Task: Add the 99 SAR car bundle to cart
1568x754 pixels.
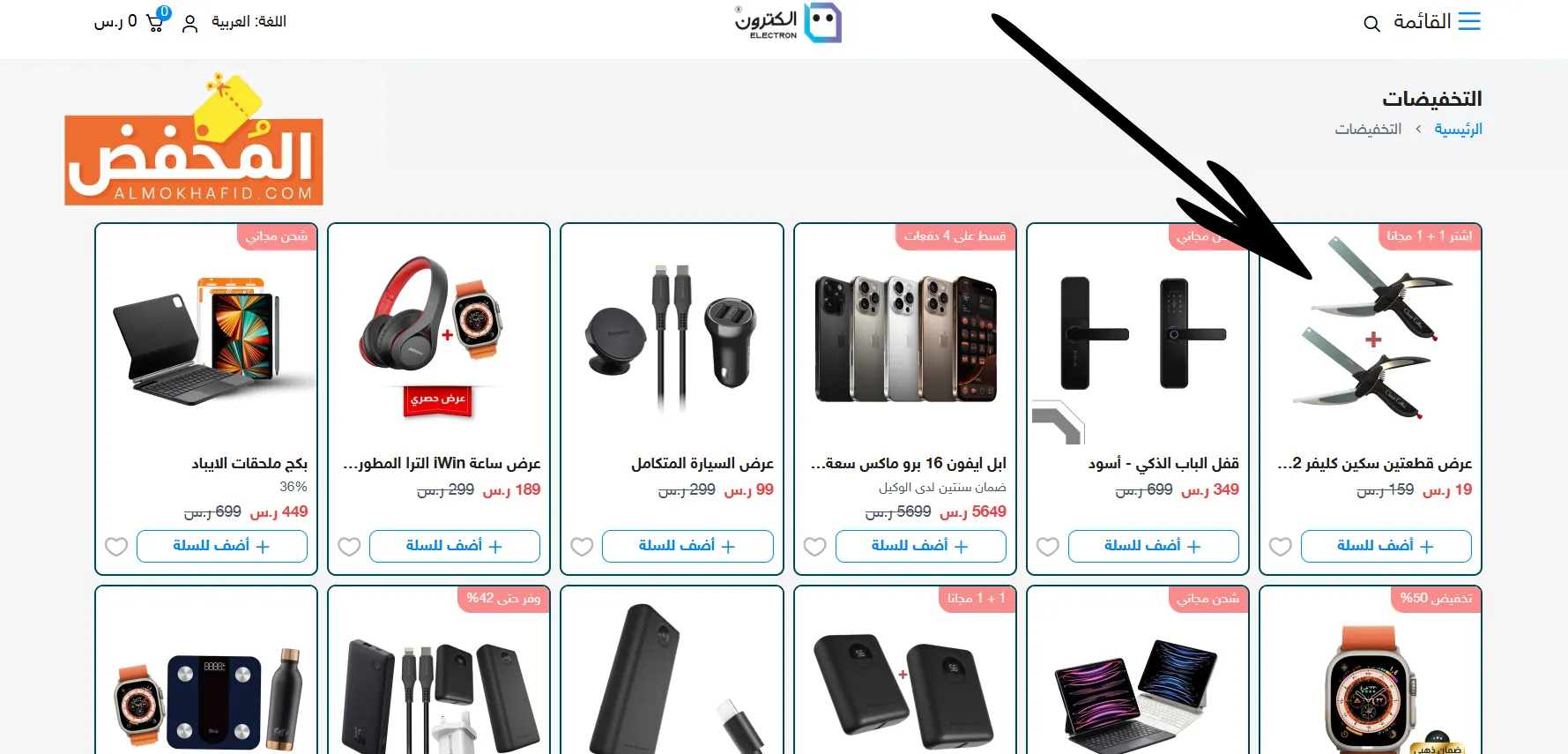Action: [687, 546]
